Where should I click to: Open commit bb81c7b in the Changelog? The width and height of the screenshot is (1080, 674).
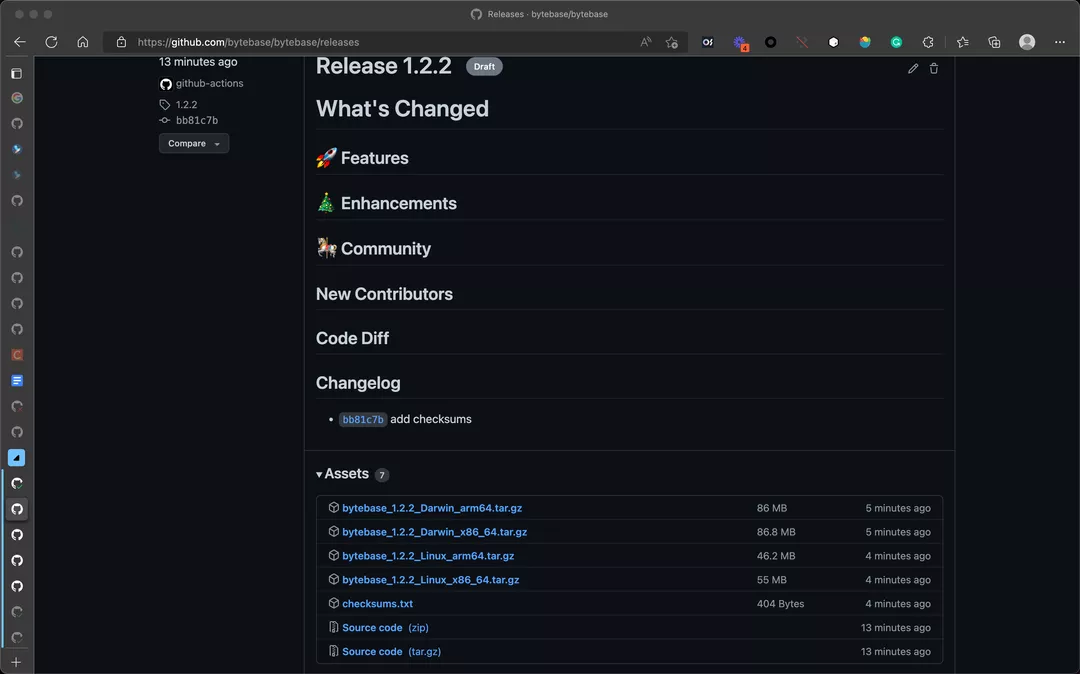click(362, 420)
